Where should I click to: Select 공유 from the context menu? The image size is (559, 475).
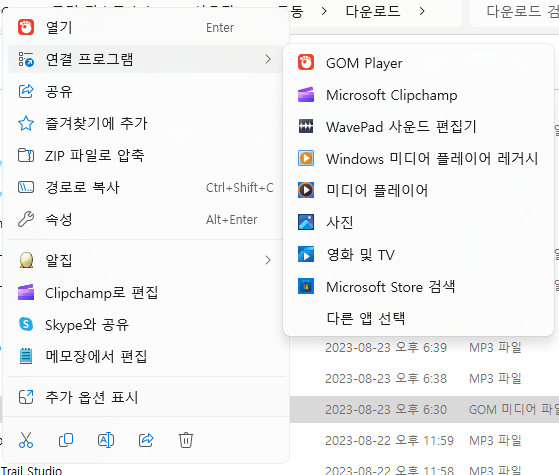(x=59, y=92)
